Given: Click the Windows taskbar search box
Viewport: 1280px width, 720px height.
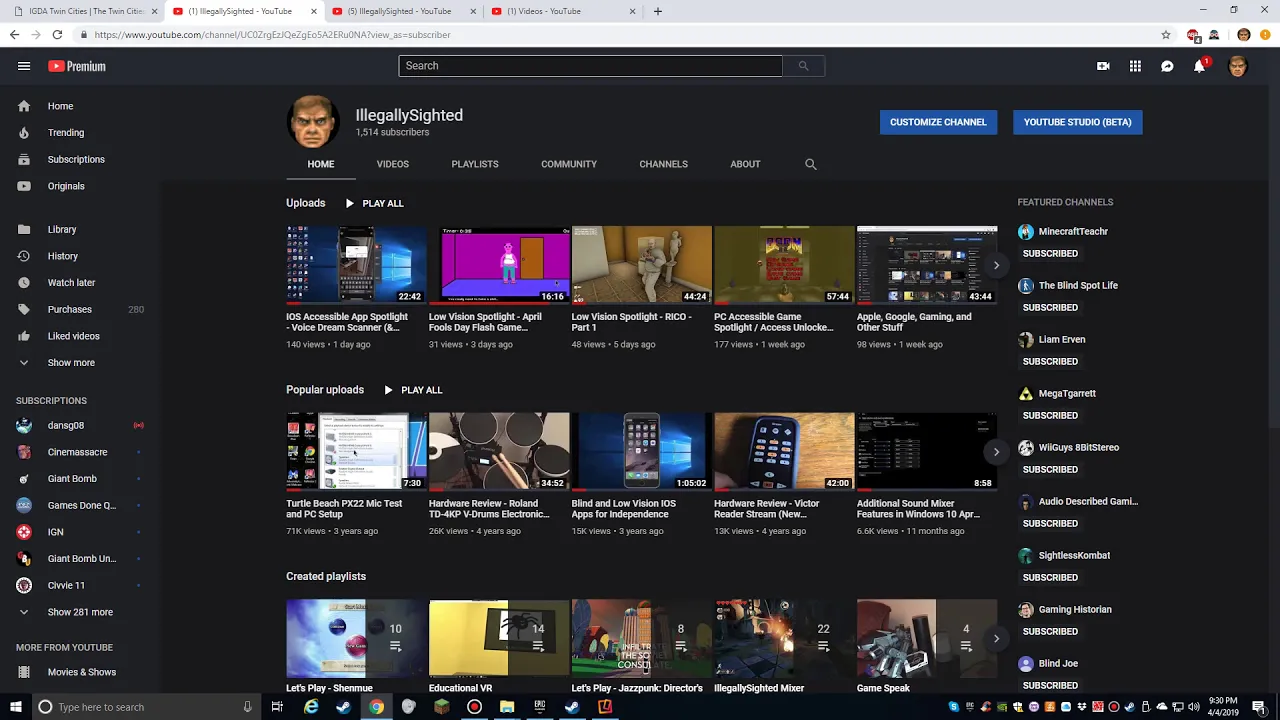Looking at the screenshot, I should click(145, 707).
